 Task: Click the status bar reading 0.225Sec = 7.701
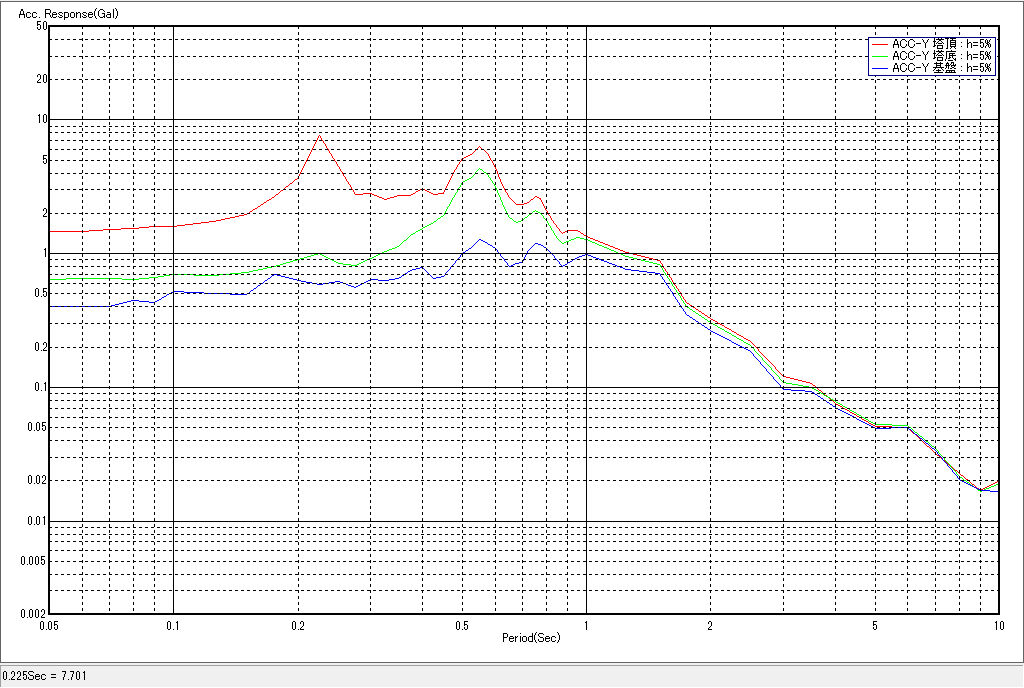pos(45,677)
